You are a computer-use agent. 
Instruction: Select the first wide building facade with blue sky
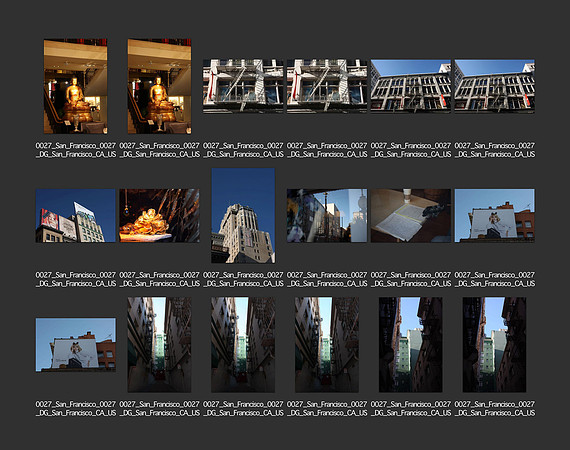tap(411, 87)
